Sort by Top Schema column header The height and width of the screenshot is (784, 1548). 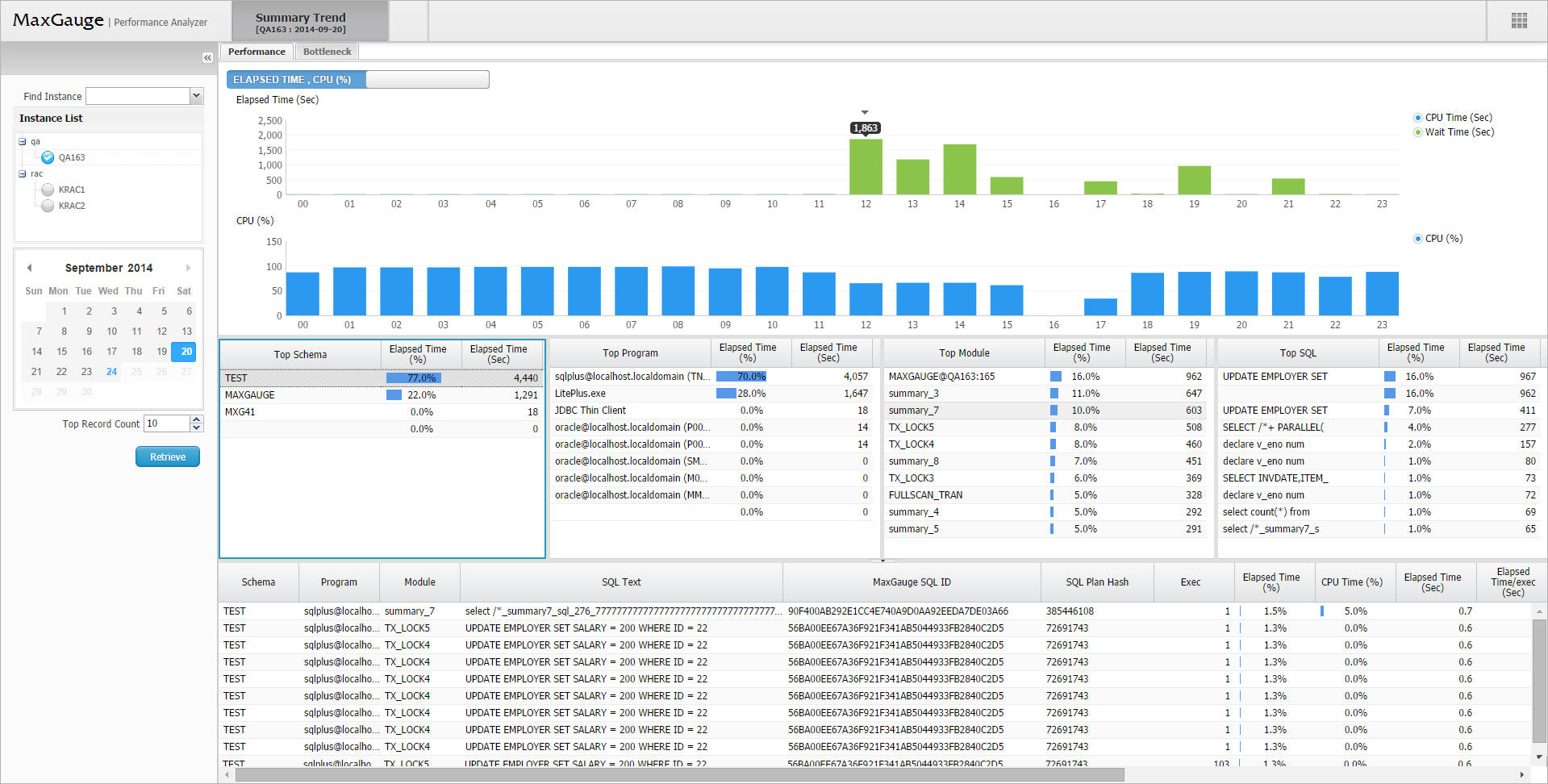300,354
